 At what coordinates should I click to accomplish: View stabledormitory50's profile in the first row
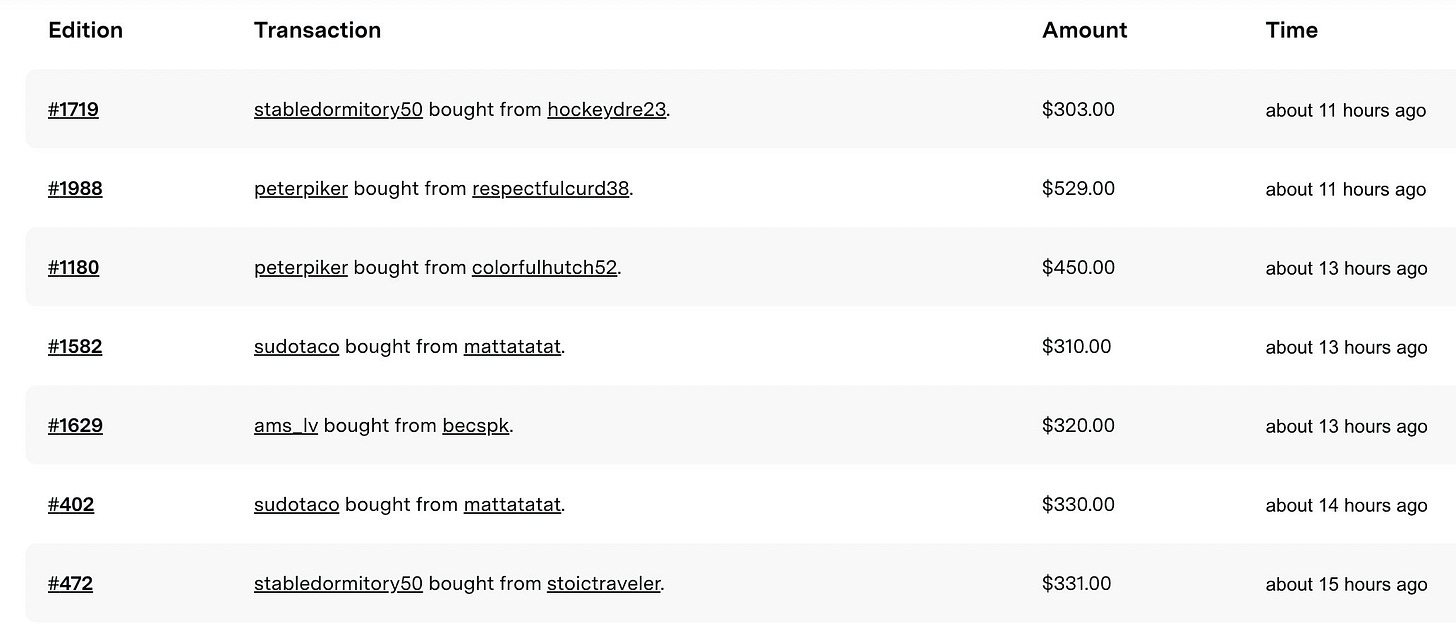coord(338,110)
